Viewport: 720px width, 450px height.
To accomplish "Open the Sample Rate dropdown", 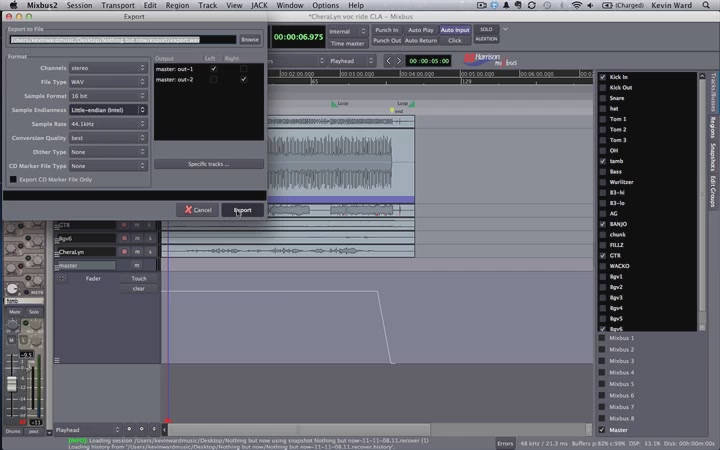I will pyautogui.click(x=108, y=124).
